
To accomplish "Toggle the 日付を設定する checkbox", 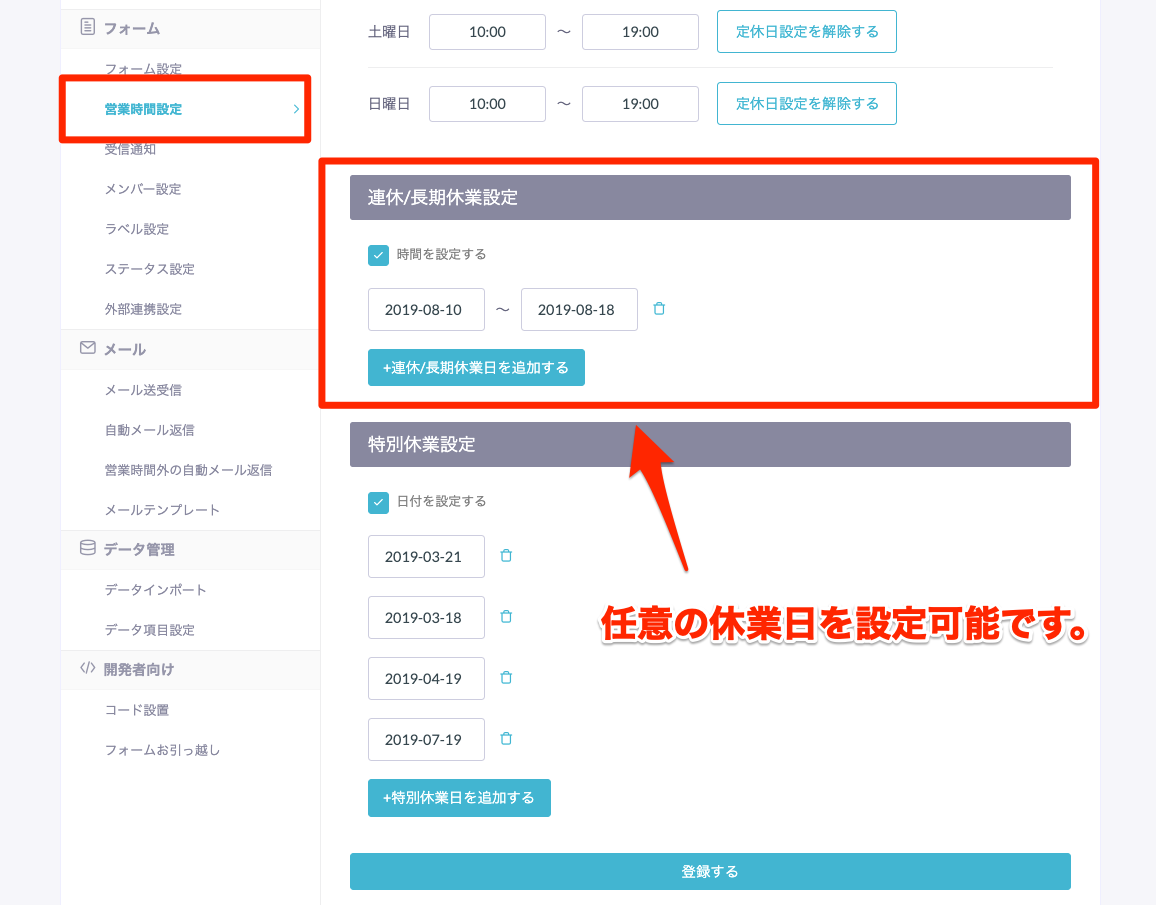I will point(378,502).
